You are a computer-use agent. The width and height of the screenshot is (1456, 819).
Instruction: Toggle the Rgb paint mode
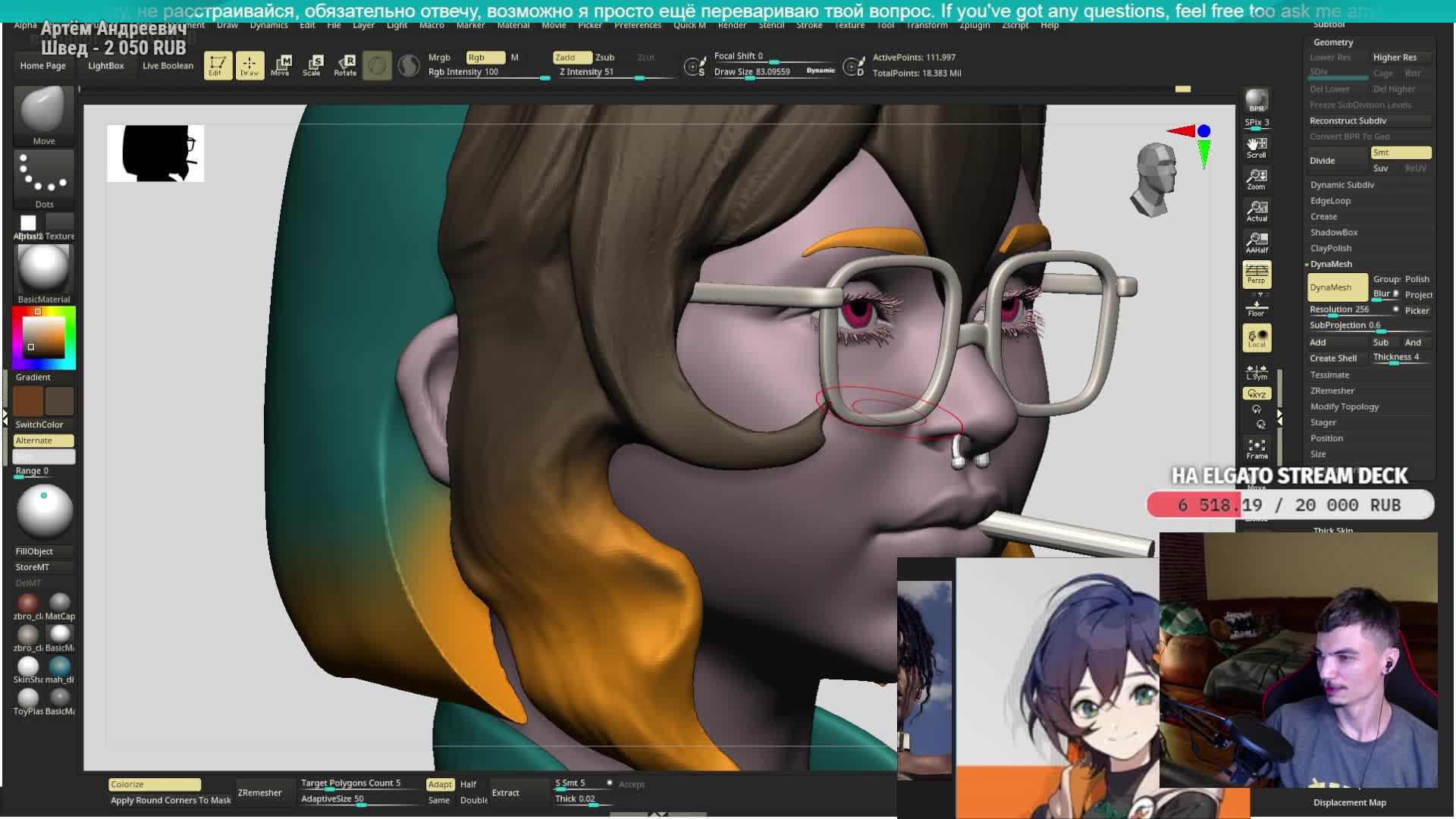point(485,58)
